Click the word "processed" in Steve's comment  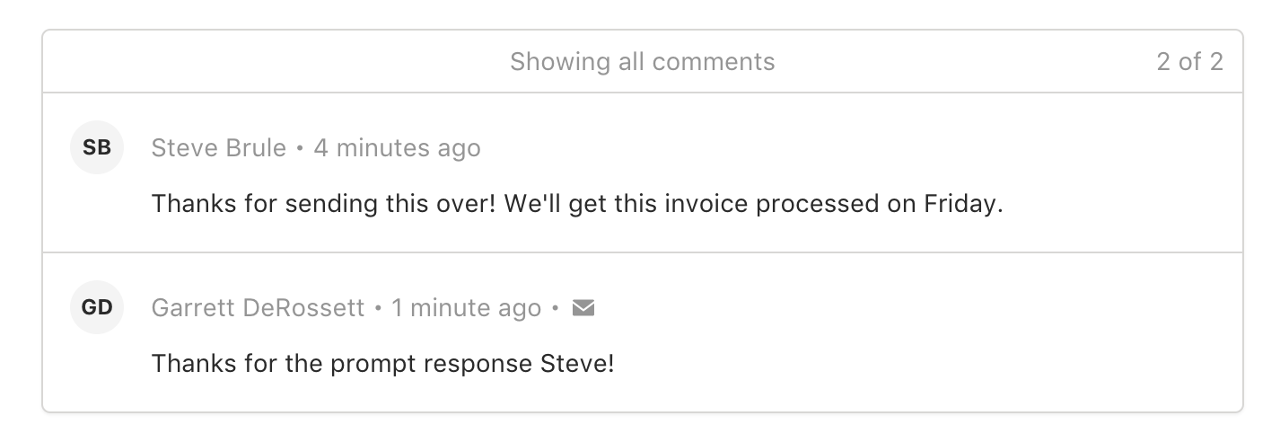tap(819, 205)
